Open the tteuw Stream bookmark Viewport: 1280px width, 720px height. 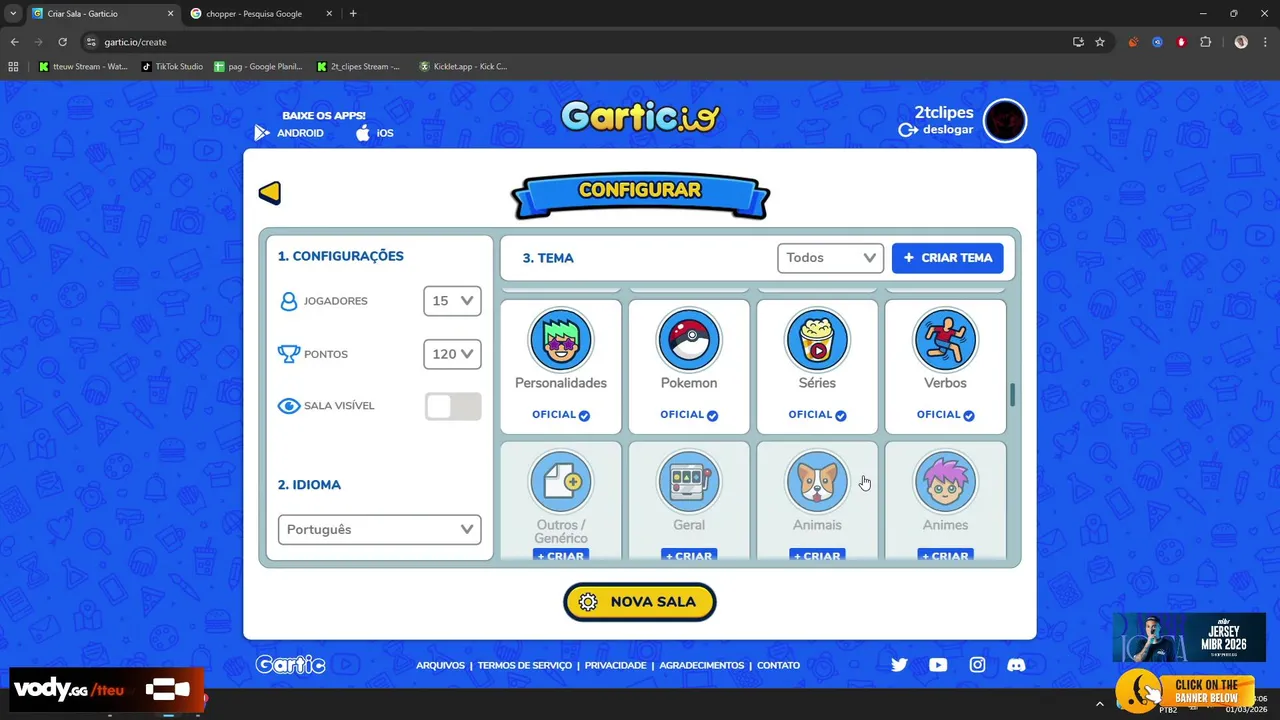point(83,67)
